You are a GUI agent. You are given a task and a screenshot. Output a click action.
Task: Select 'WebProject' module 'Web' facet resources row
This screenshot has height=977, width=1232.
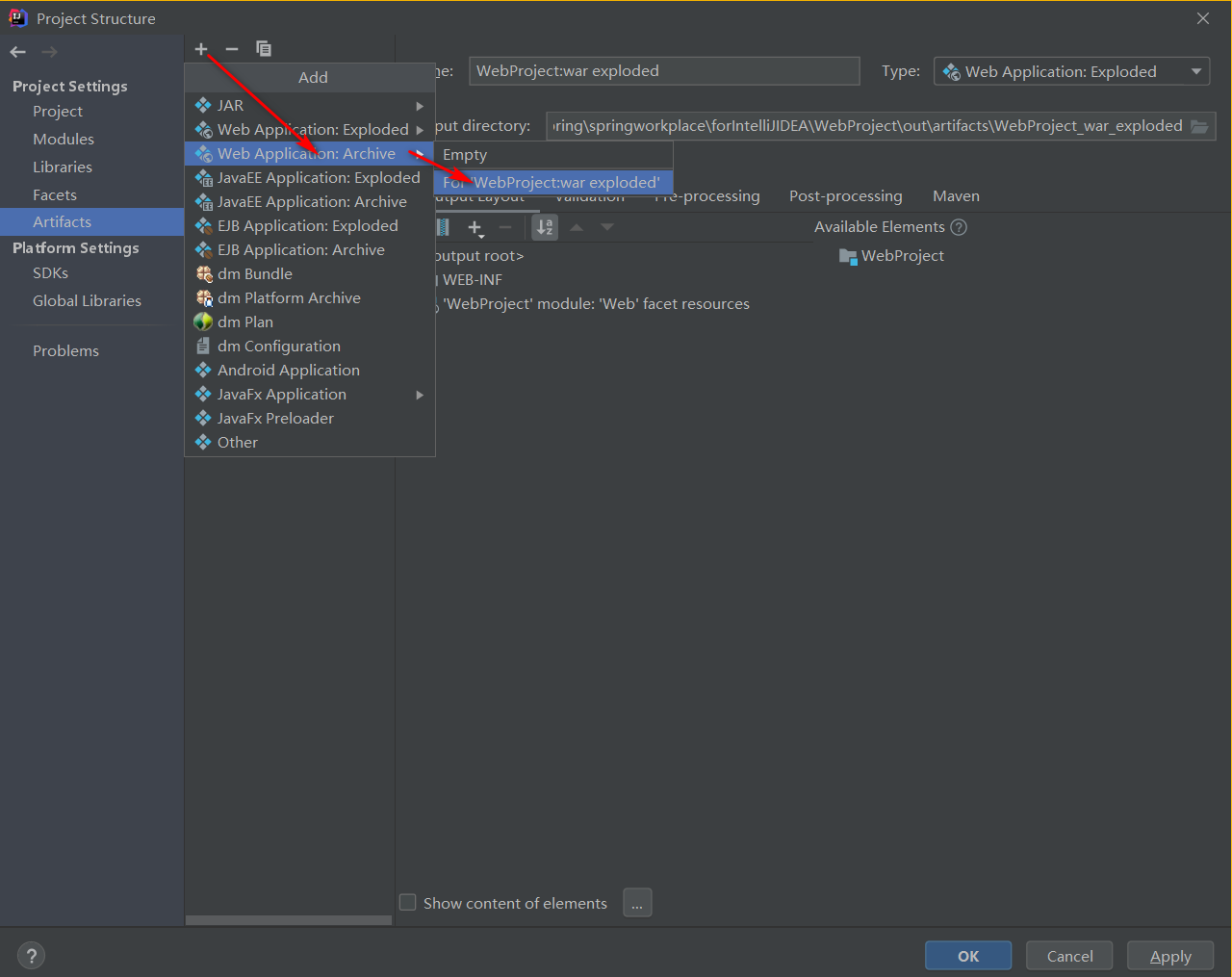pos(593,304)
